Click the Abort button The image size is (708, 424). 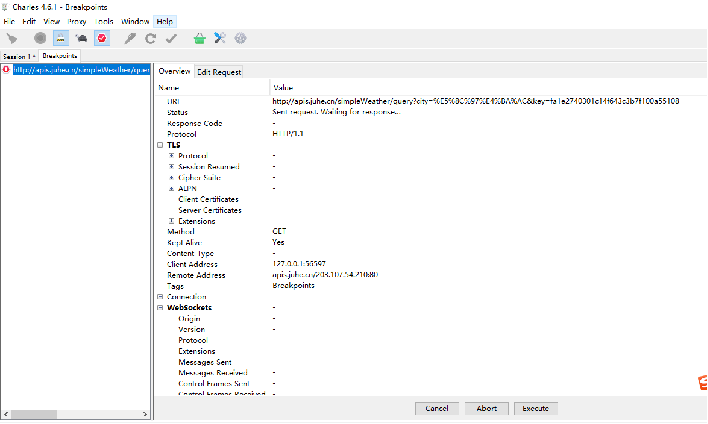[486, 408]
